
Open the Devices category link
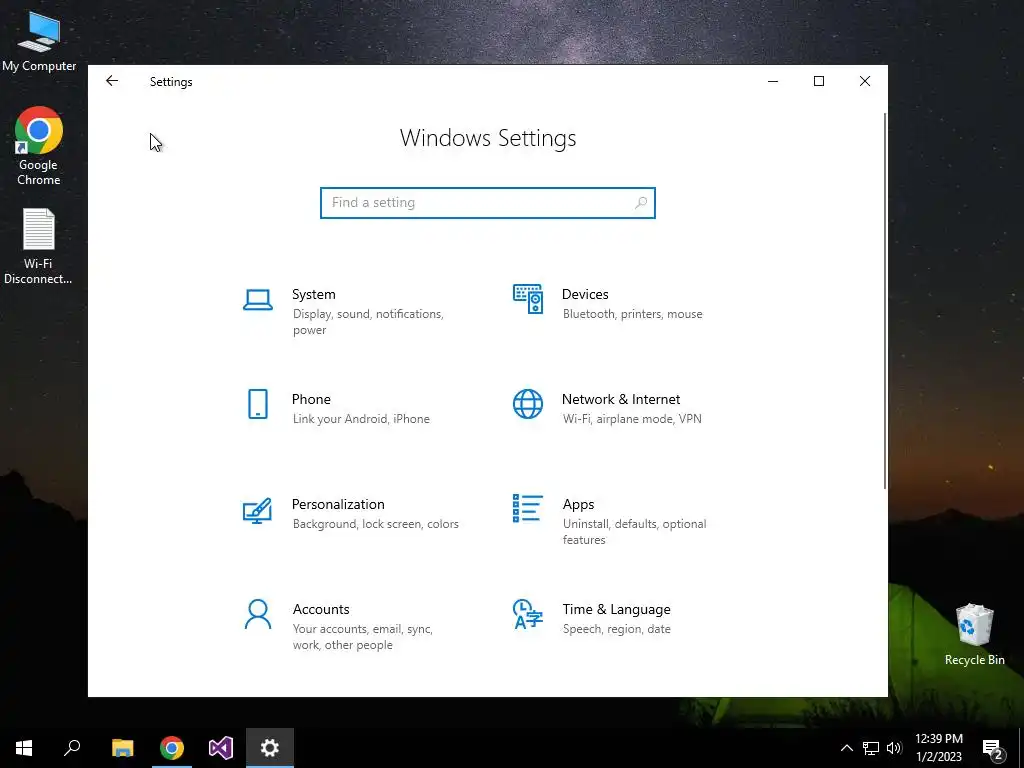pos(585,294)
